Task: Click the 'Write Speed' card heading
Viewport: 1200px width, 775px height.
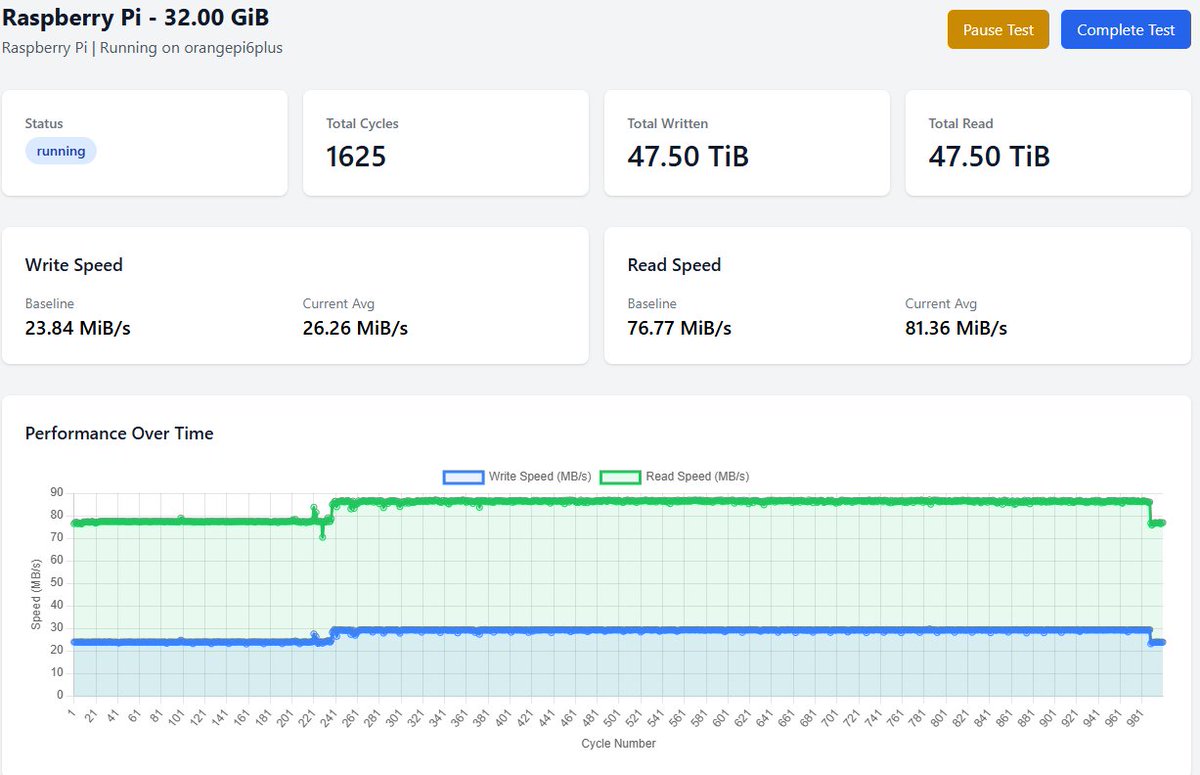Action: (x=74, y=265)
